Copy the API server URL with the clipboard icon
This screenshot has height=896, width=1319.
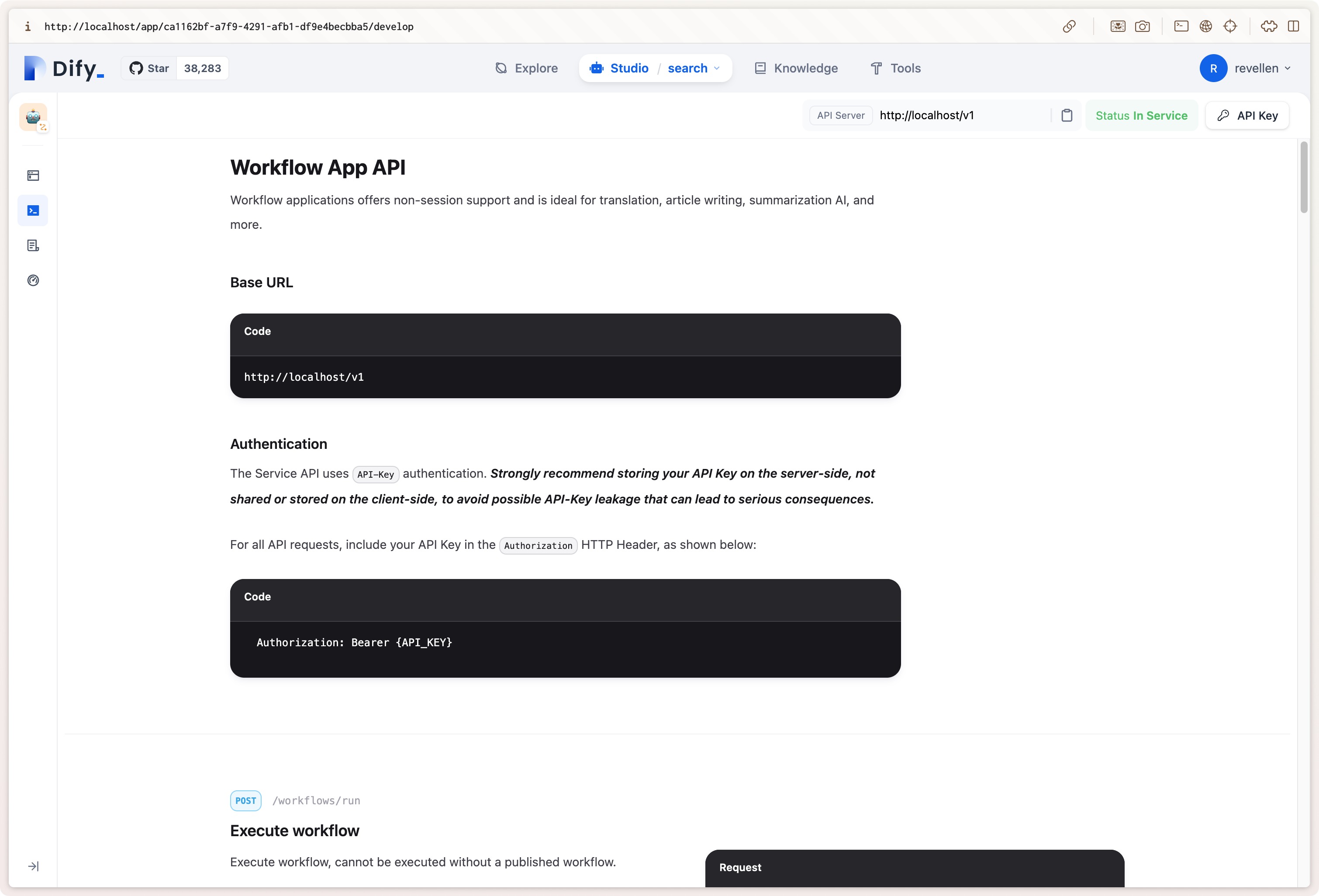[x=1067, y=115]
